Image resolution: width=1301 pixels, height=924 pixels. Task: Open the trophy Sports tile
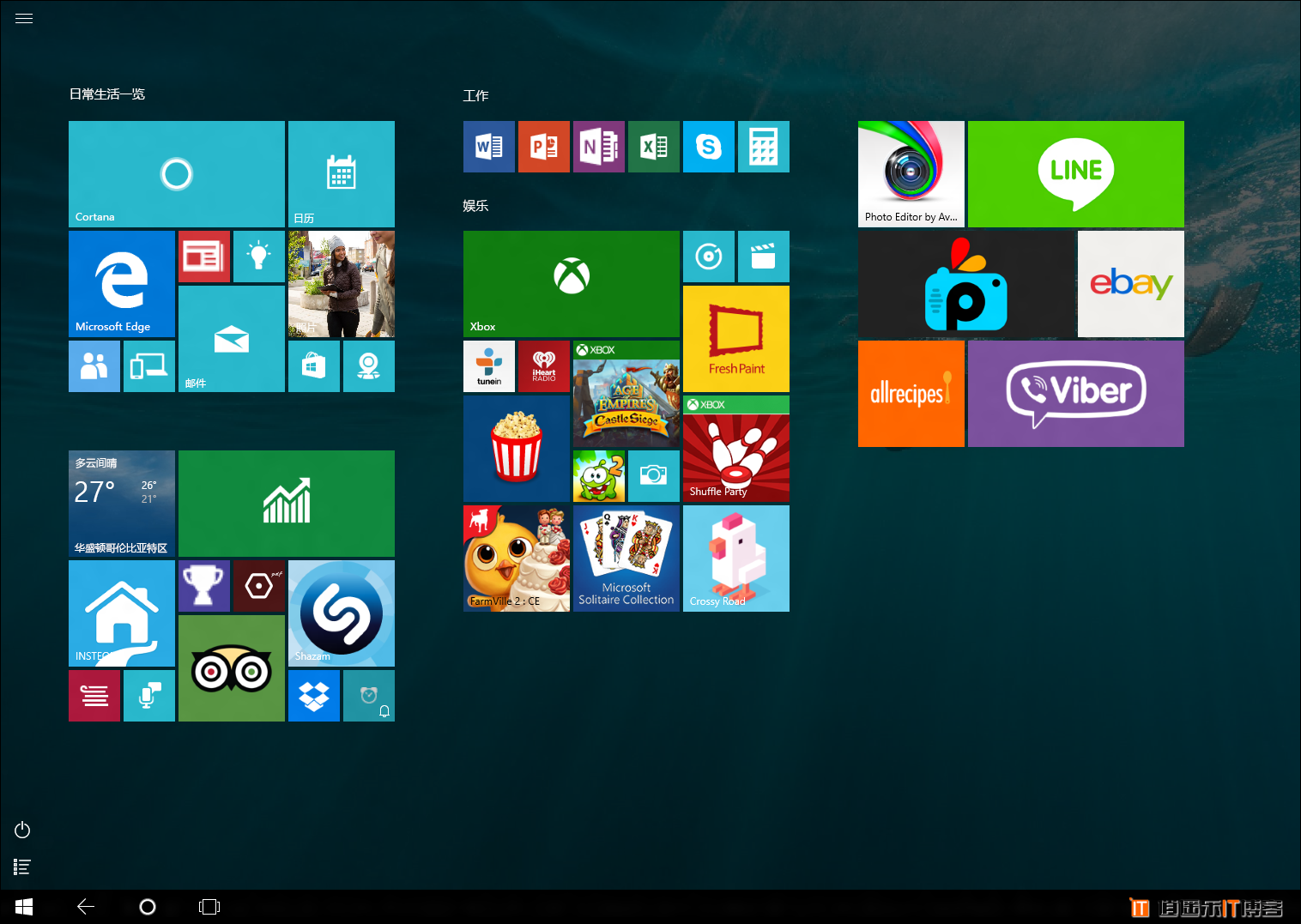click(x=204, y=586)
